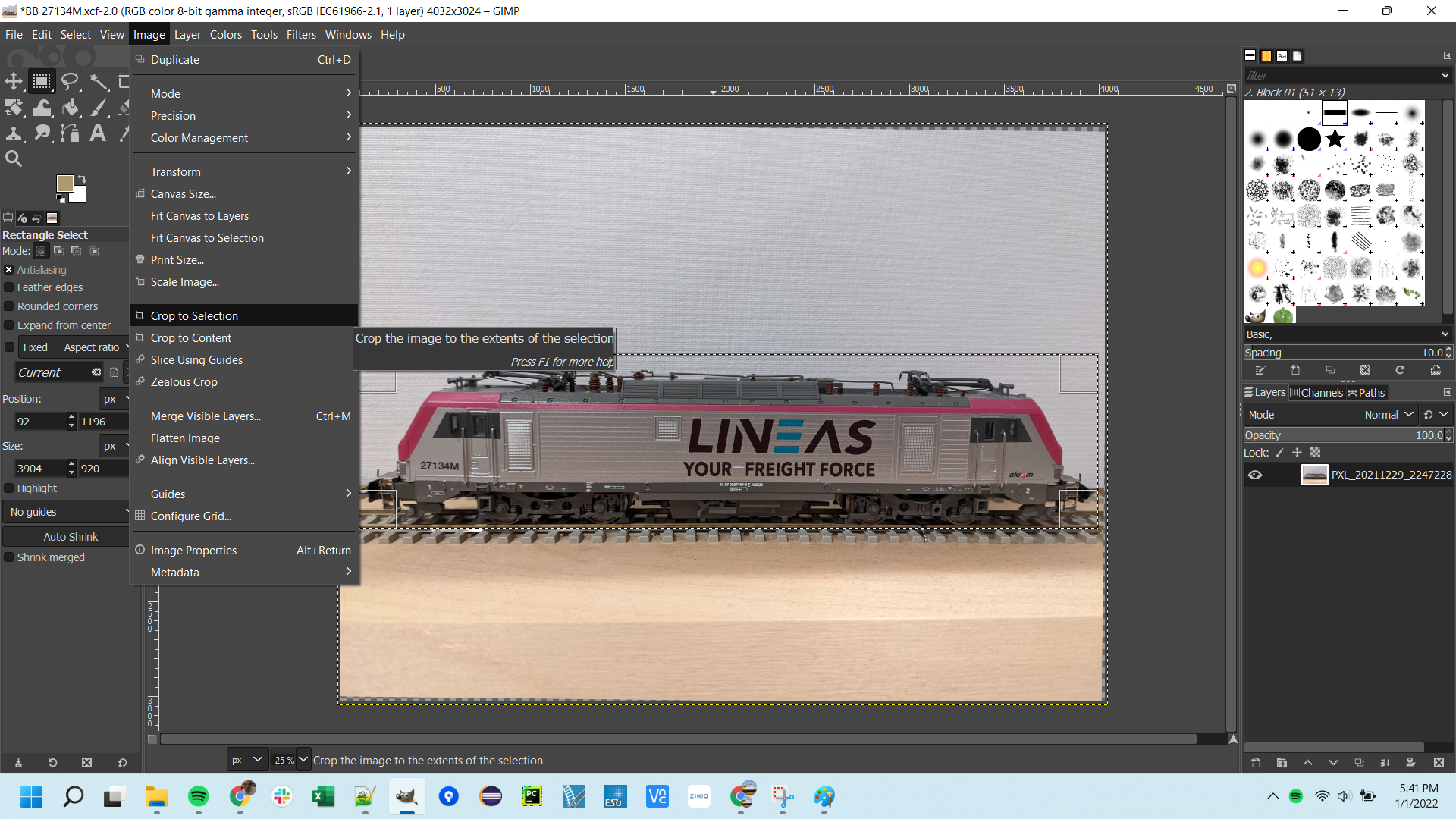Select the Warp Transform tool
Screen dimensions: 1456x819
click(42, 108)
